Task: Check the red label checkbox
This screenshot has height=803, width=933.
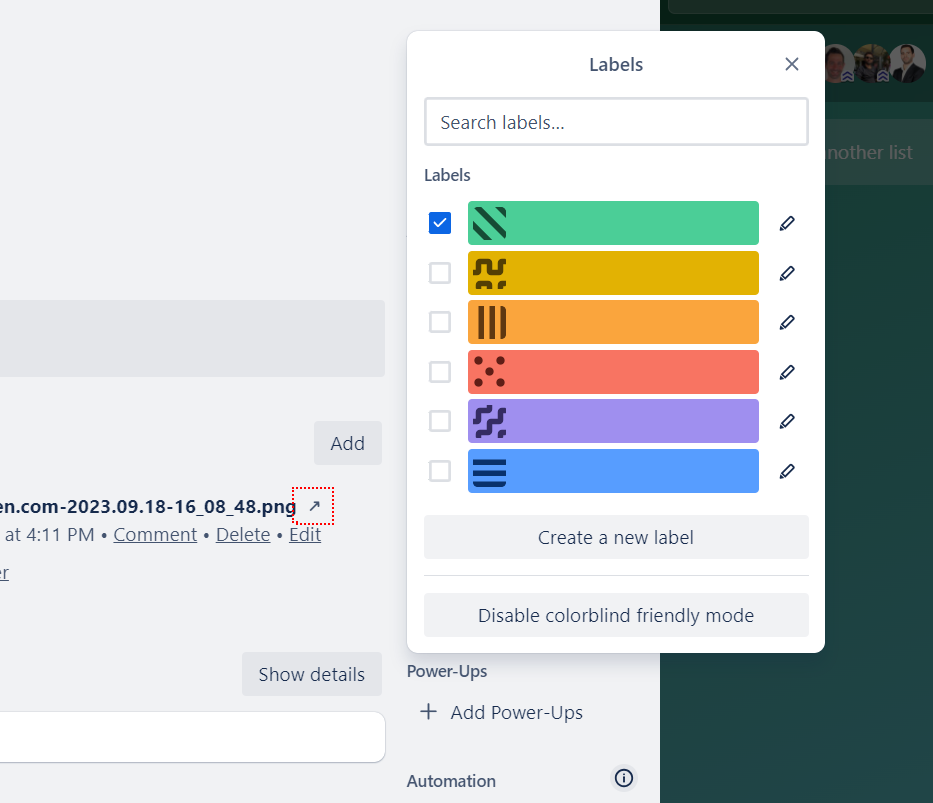Action: (x=440, y=372)
